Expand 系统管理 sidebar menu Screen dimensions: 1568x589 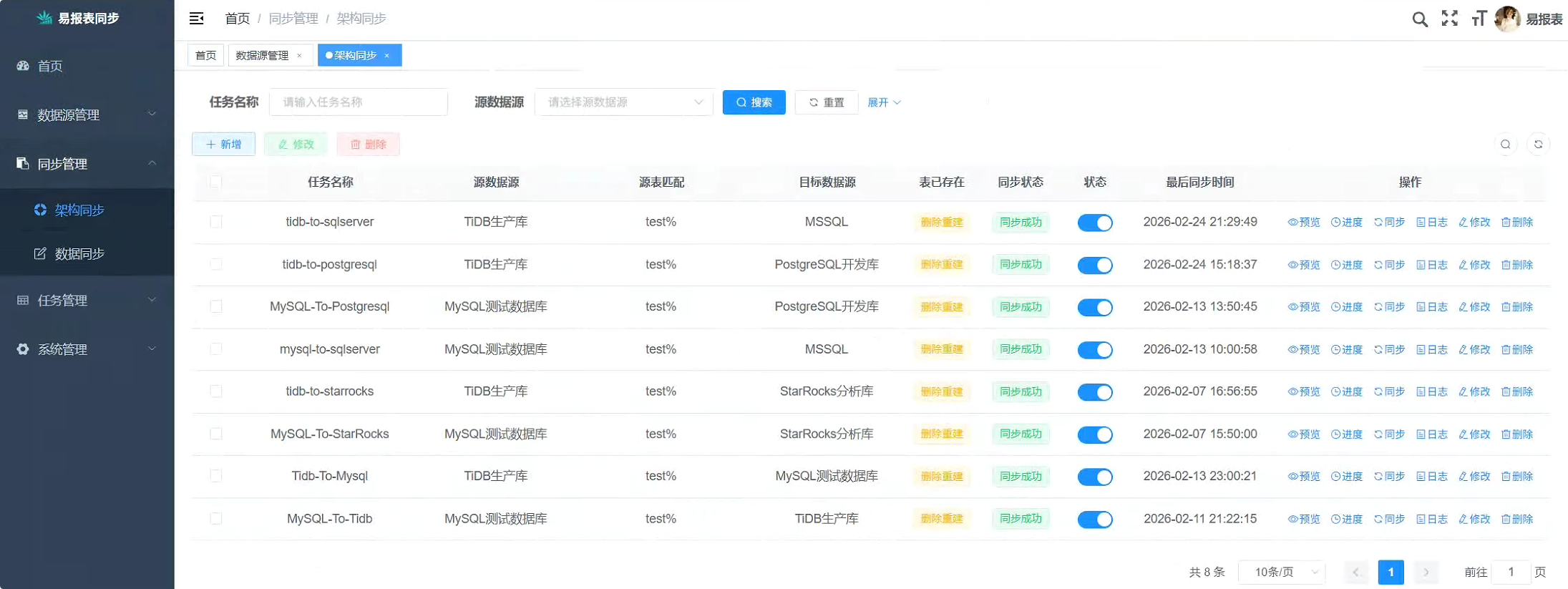click(87, 349)
